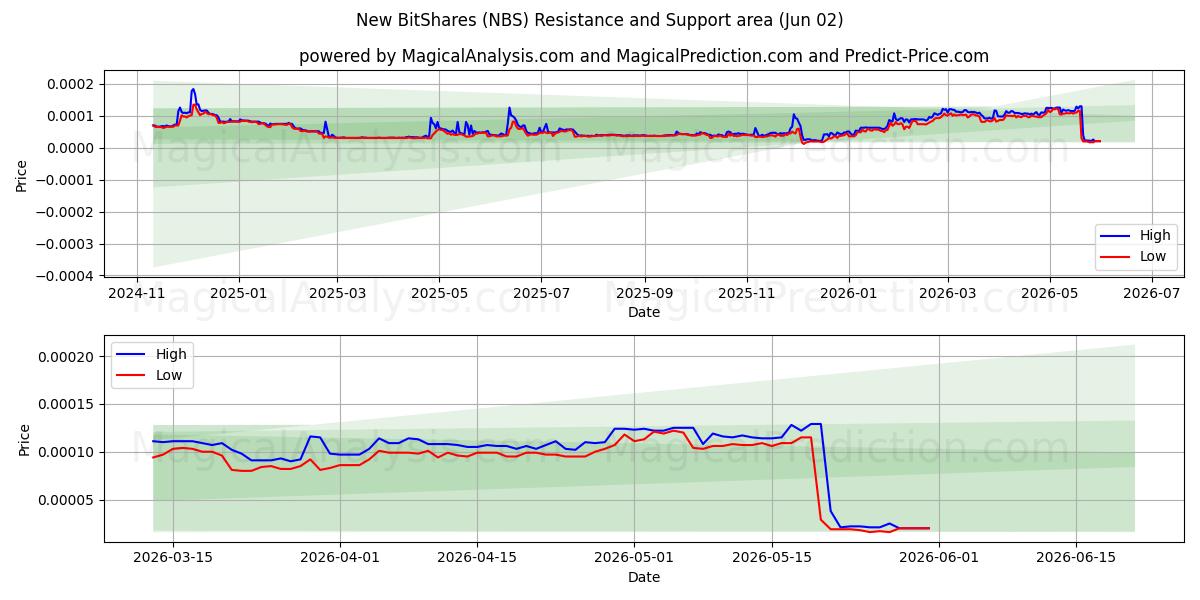Click the '2025-03' x-axis label
The width and height of the screenshot is (1200, 600).
[337, 294]
